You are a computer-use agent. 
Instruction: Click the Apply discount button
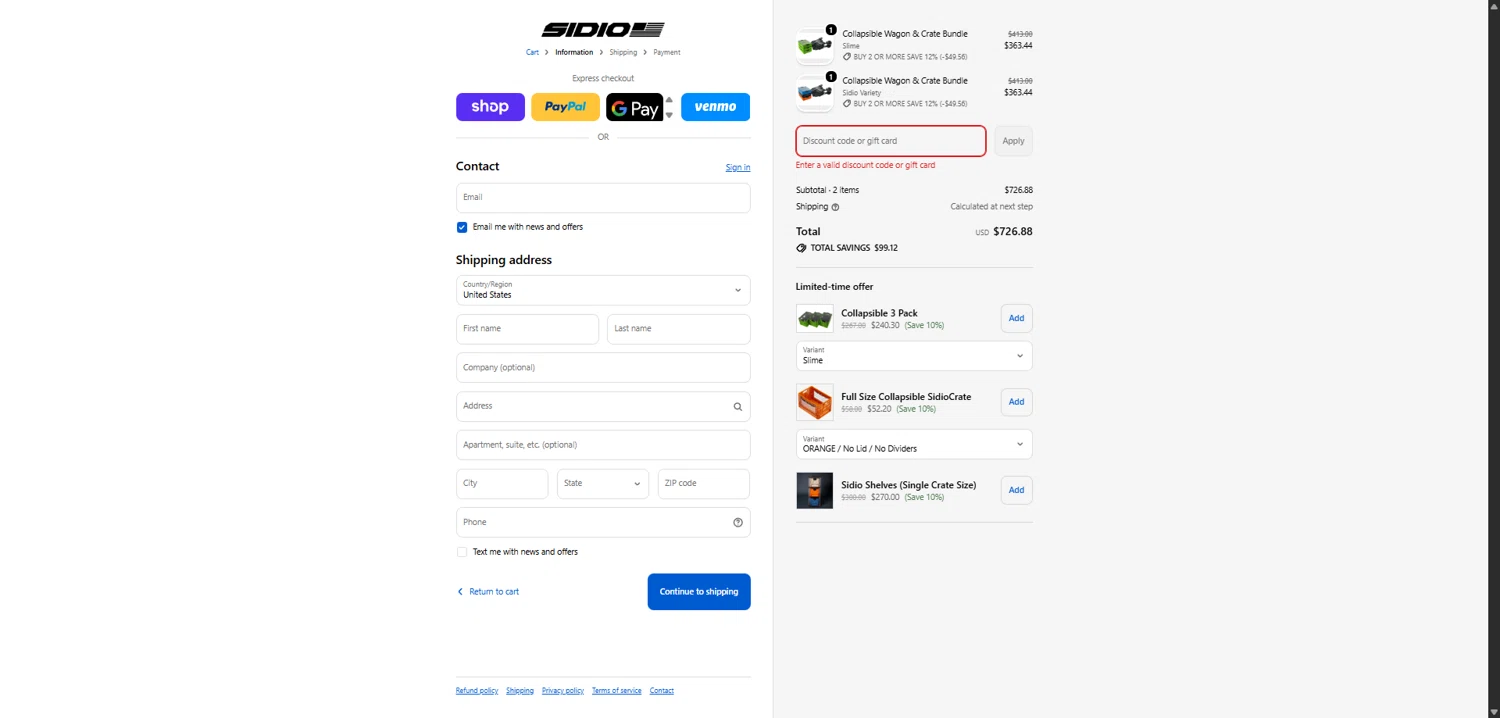pos(1013,141)
